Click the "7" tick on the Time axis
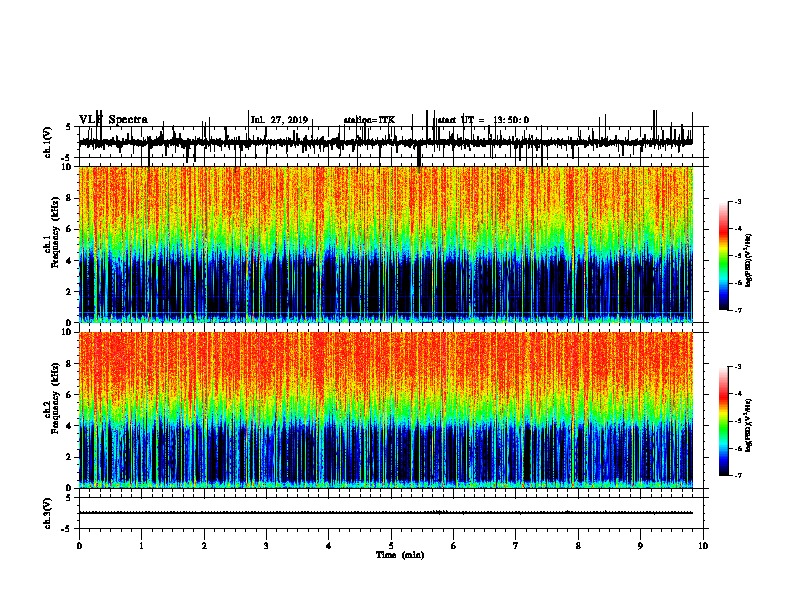 (516, 546)
